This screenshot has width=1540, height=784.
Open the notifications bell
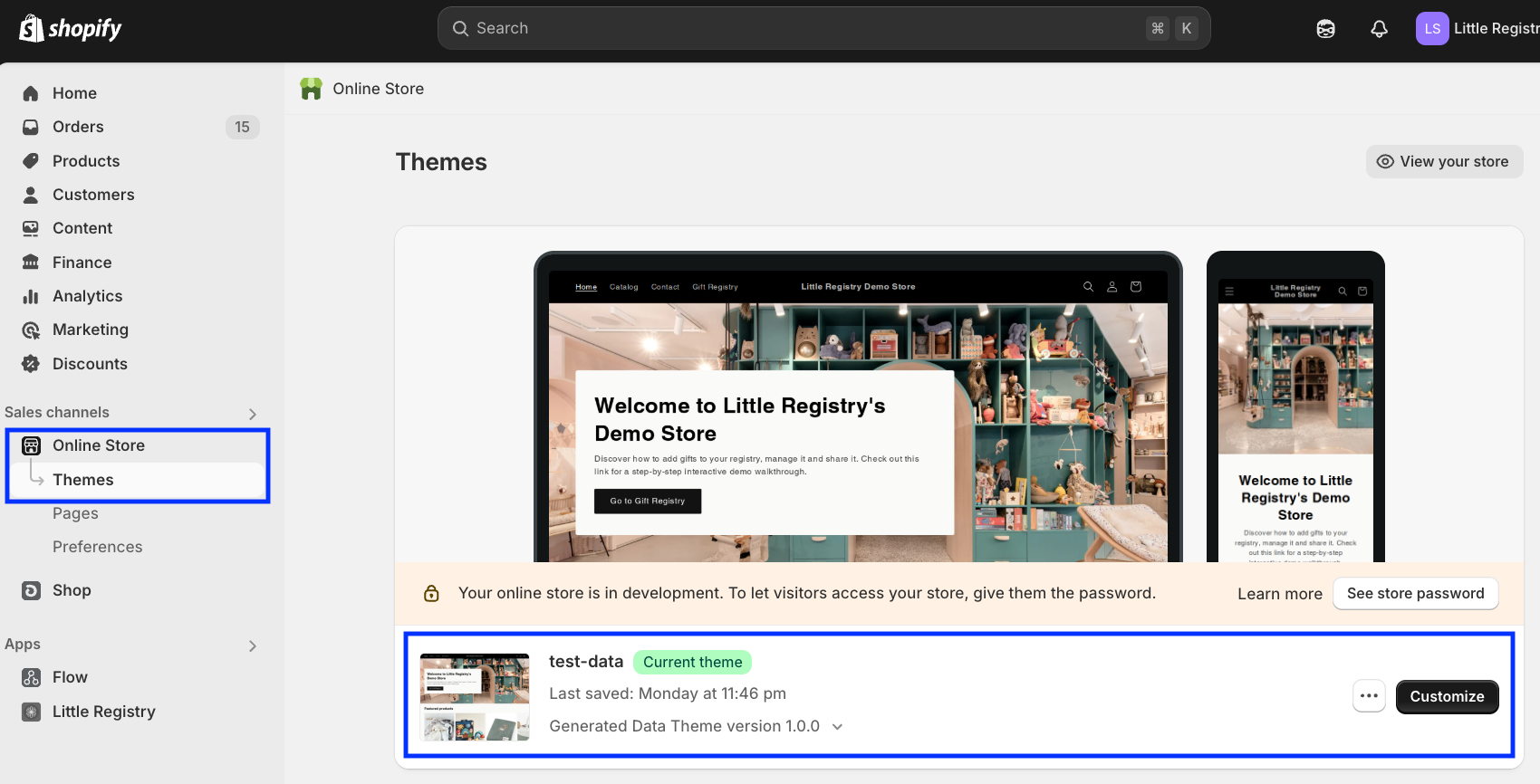click(x=1379, y=29)
